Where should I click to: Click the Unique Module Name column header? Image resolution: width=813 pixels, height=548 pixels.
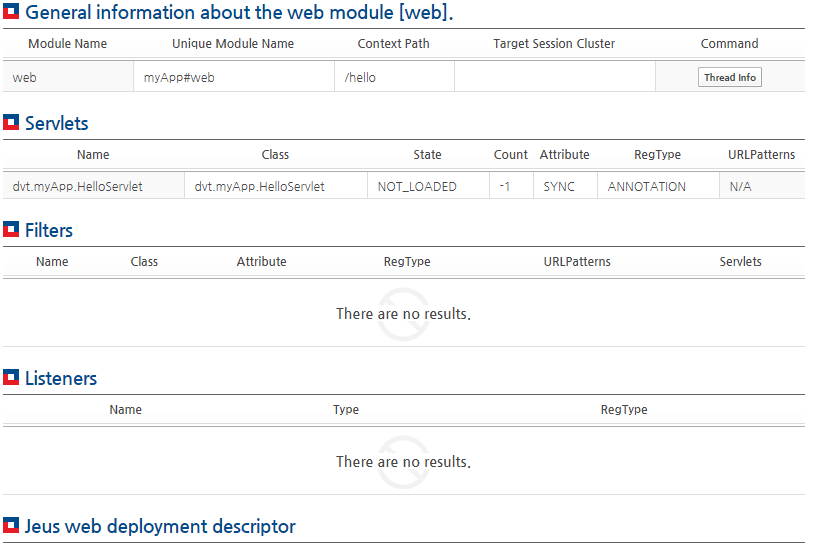[233, 44]
